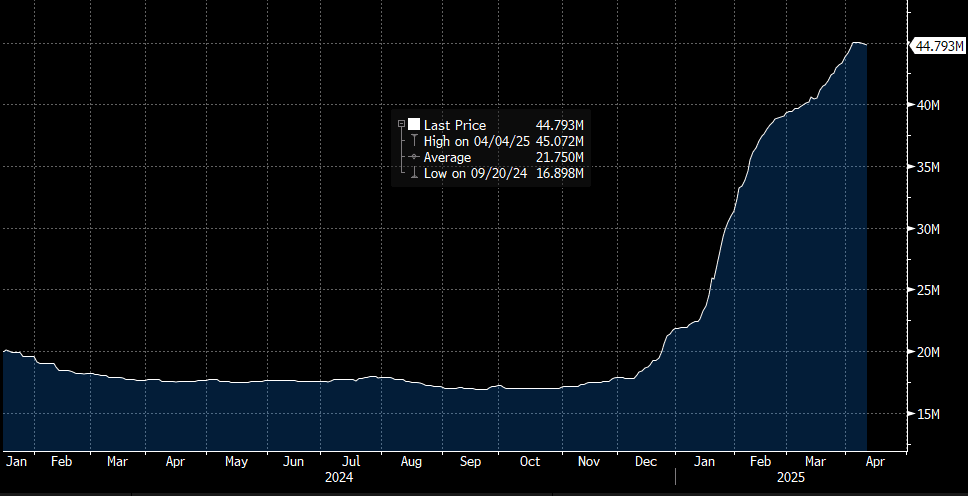Click the Dec label on the time axis
Viewport: 968px width, 496px height.
(645, 462)
